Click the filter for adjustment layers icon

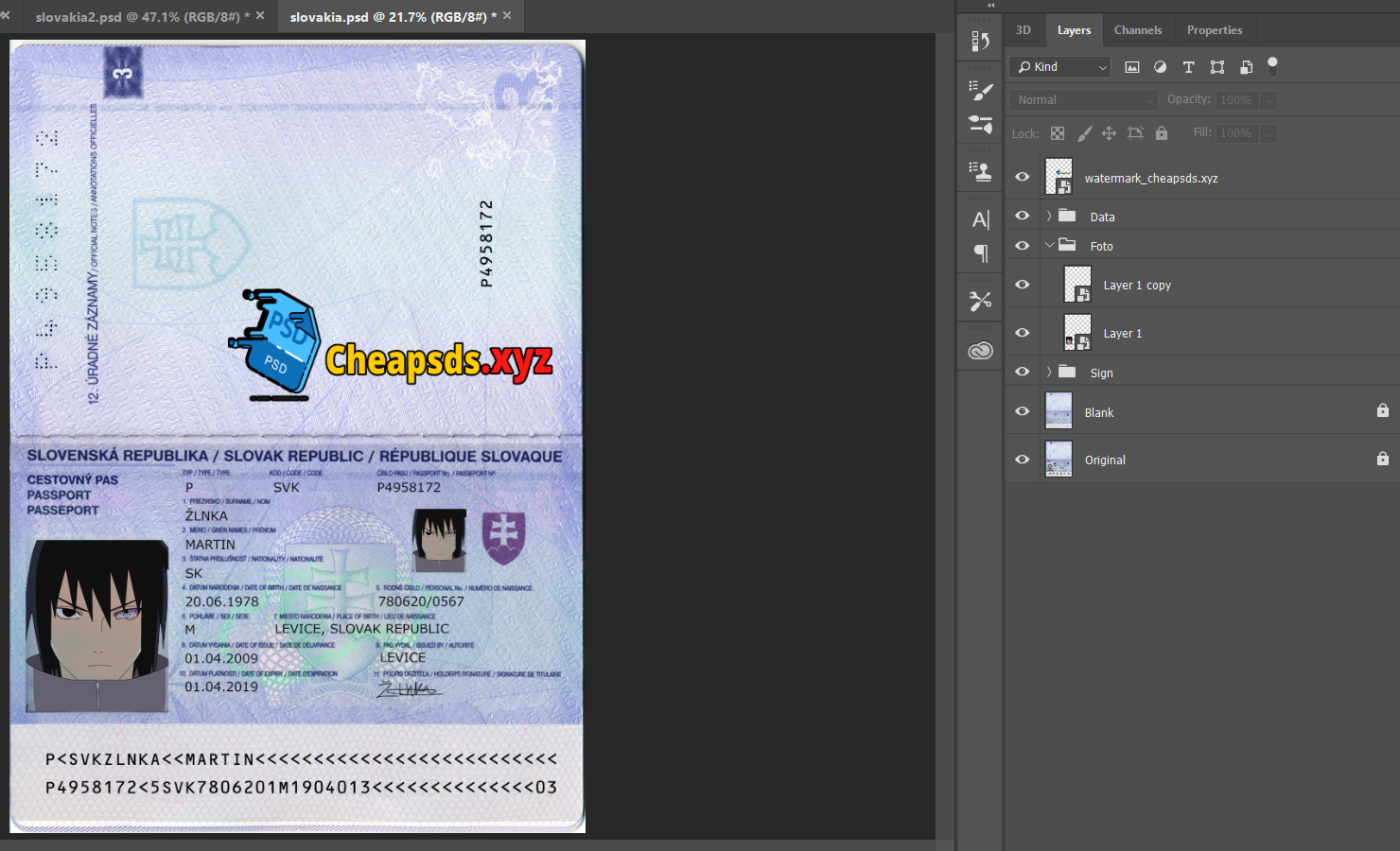(x=1160, y=67)
